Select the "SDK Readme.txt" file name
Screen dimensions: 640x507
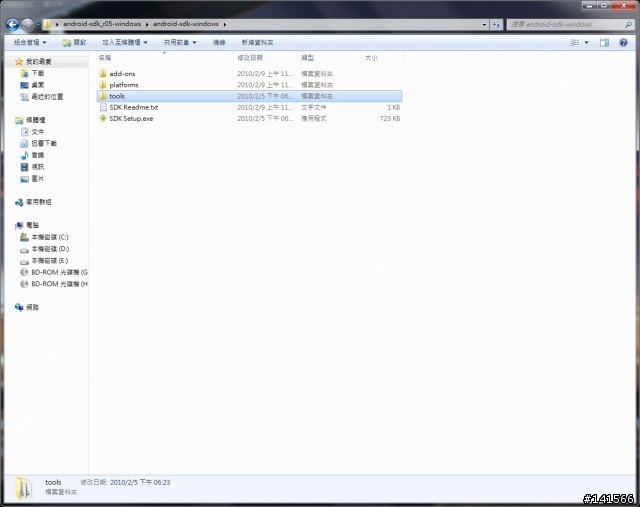pos(133,107)
